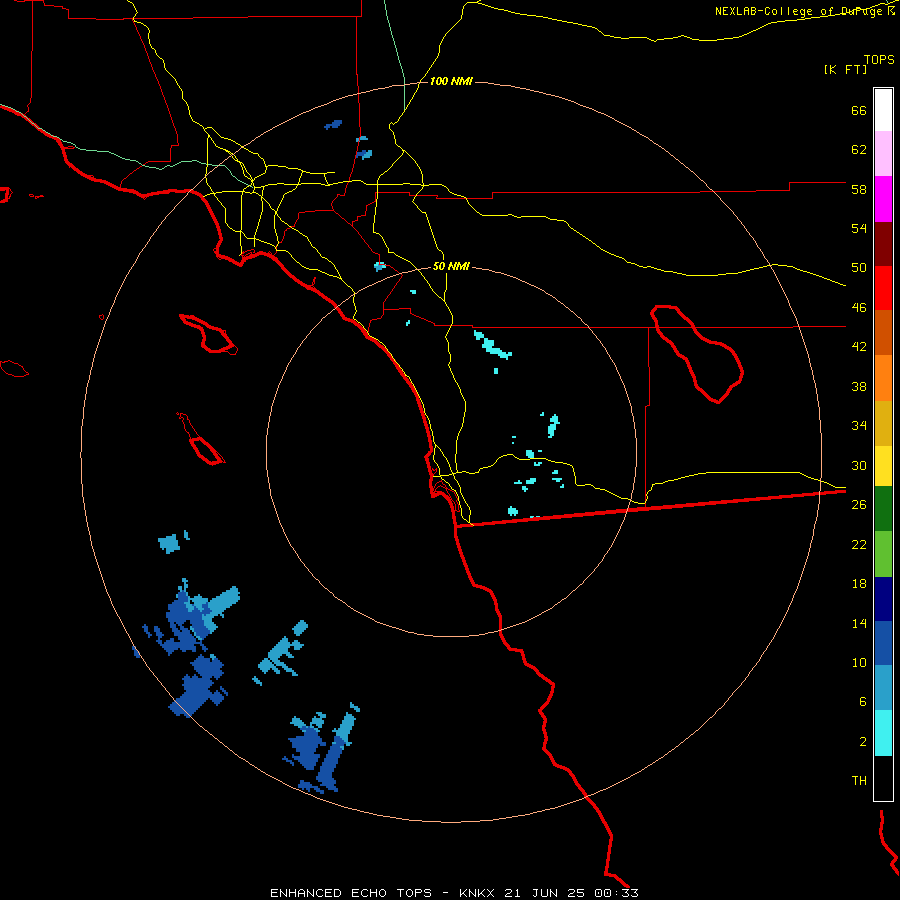Click the black TH threshold legend swatch
Screen dimensions: 900x900
(x=883, y=778)
